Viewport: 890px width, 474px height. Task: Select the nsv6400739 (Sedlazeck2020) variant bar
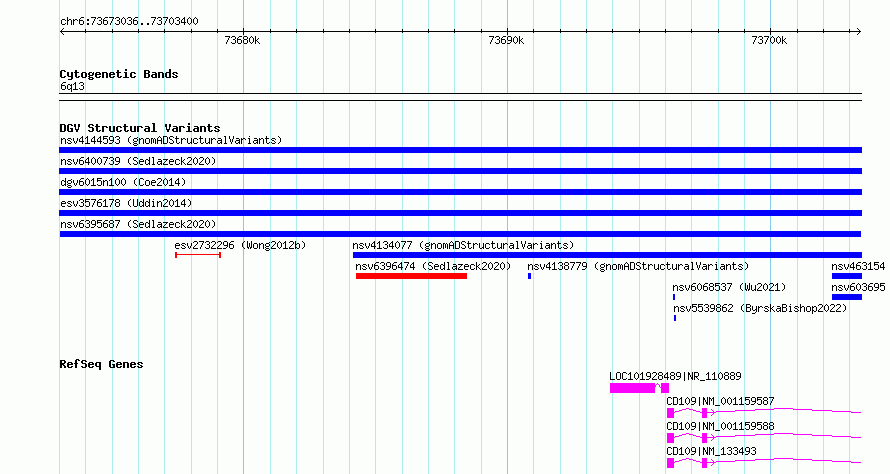[x=460, y=171]
